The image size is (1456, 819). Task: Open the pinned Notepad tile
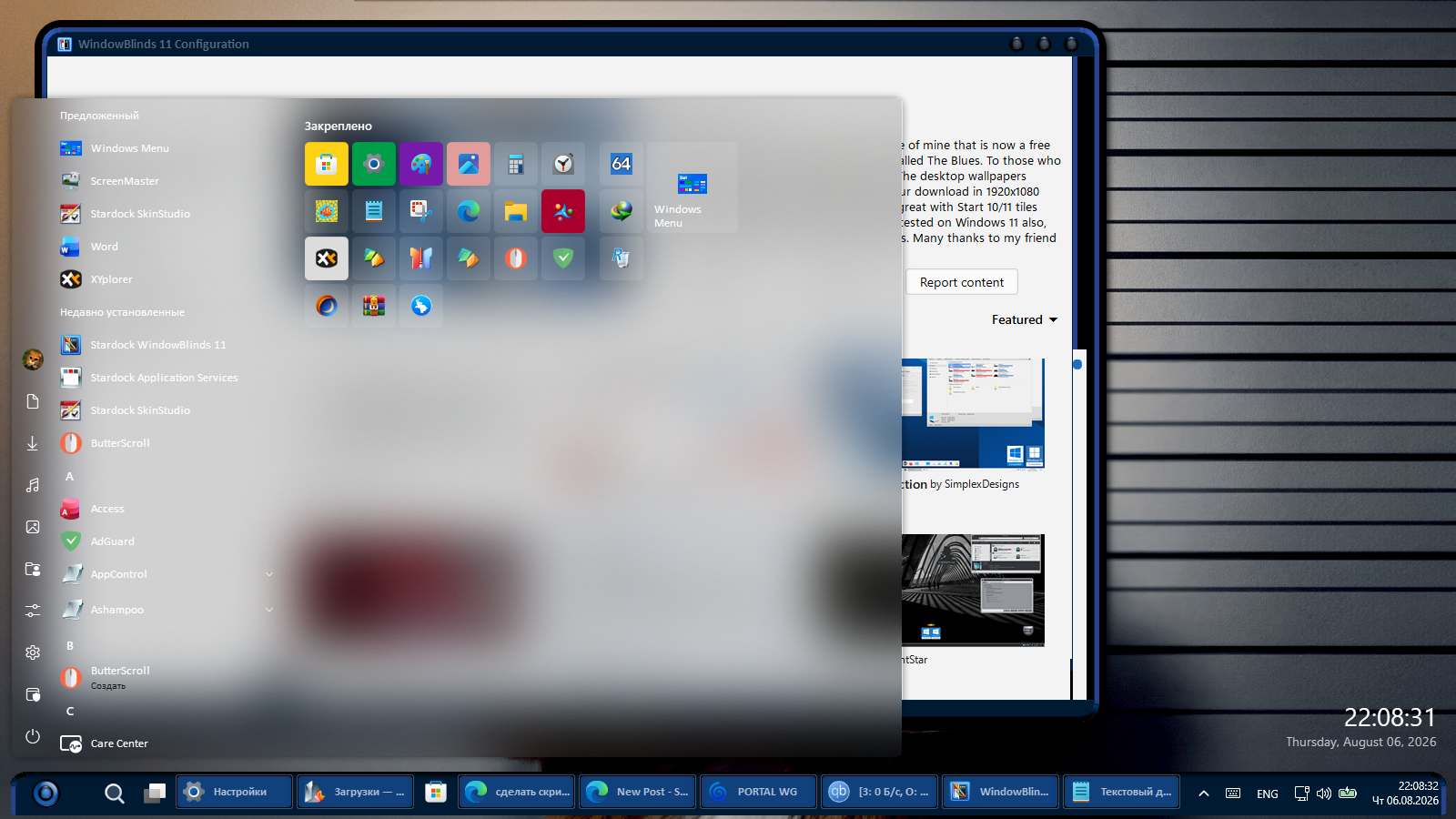(374, 211)
